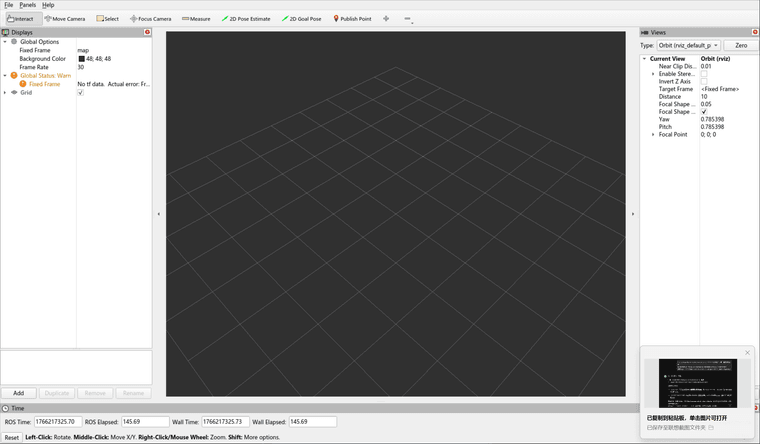Click the Grid display icon
The width and height of the screenshot is (760, 444).
pos(14,92)
